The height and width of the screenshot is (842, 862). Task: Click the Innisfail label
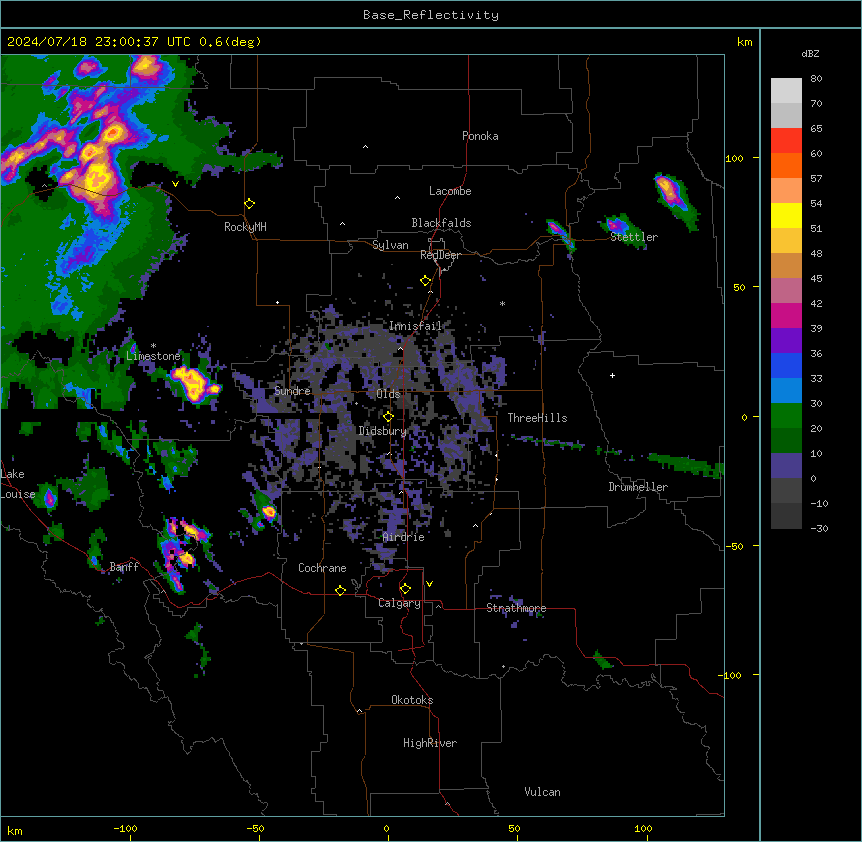tap(415, 326)
